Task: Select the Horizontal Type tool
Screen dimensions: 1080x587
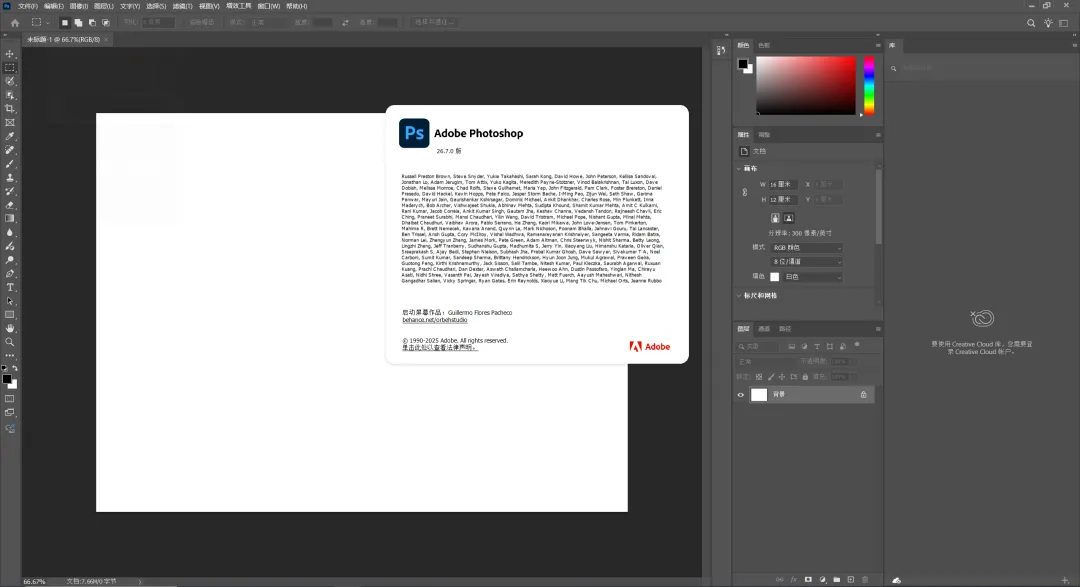Action: pos(10,287)
